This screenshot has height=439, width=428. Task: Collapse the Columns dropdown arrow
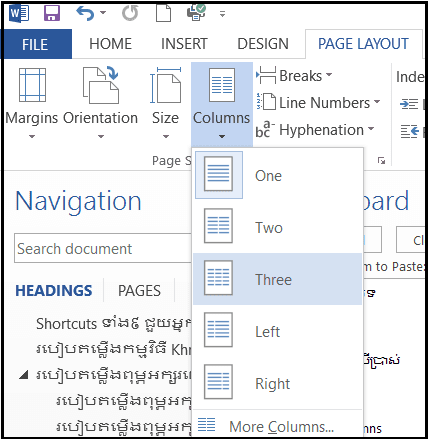pyautogui.click(x=222, y=136)
